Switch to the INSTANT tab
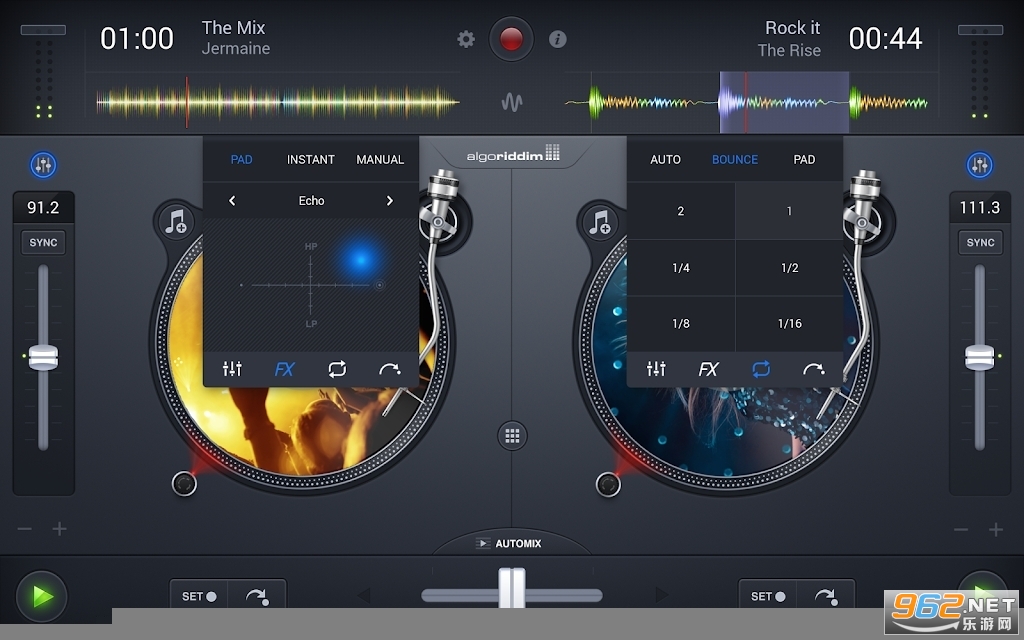1024x640 pixels. coord(311,159)
